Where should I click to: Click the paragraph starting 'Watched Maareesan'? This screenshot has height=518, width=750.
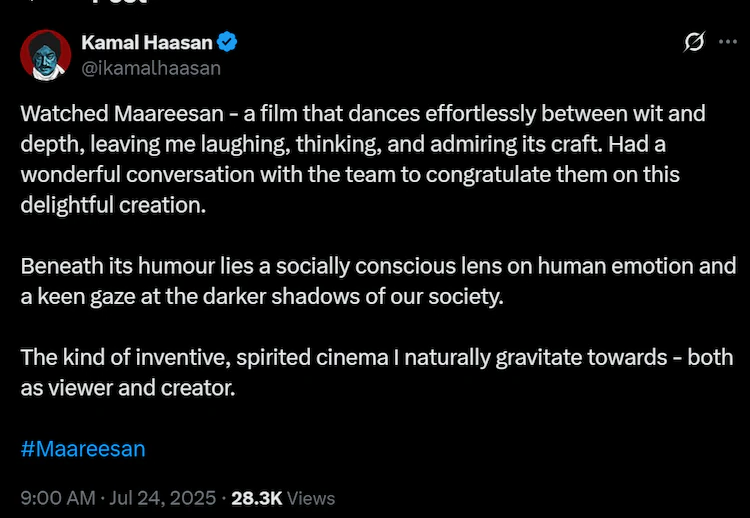tap(363, 159)
